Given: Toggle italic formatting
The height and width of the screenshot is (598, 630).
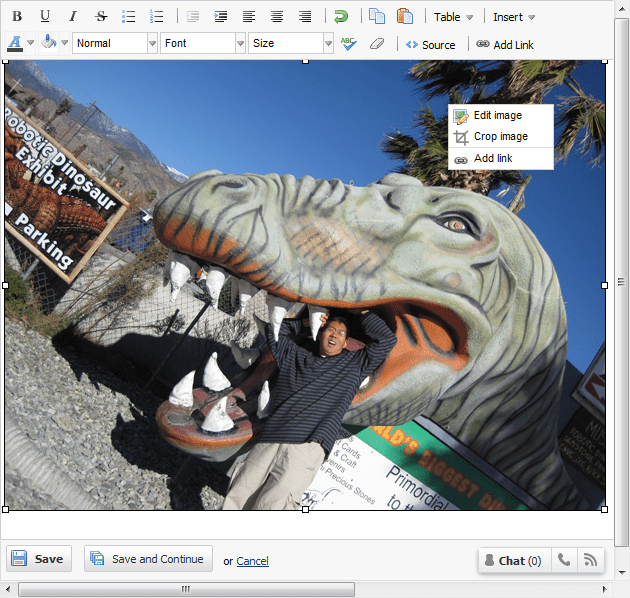Looking at the screenshot, I should coord(72,16).
